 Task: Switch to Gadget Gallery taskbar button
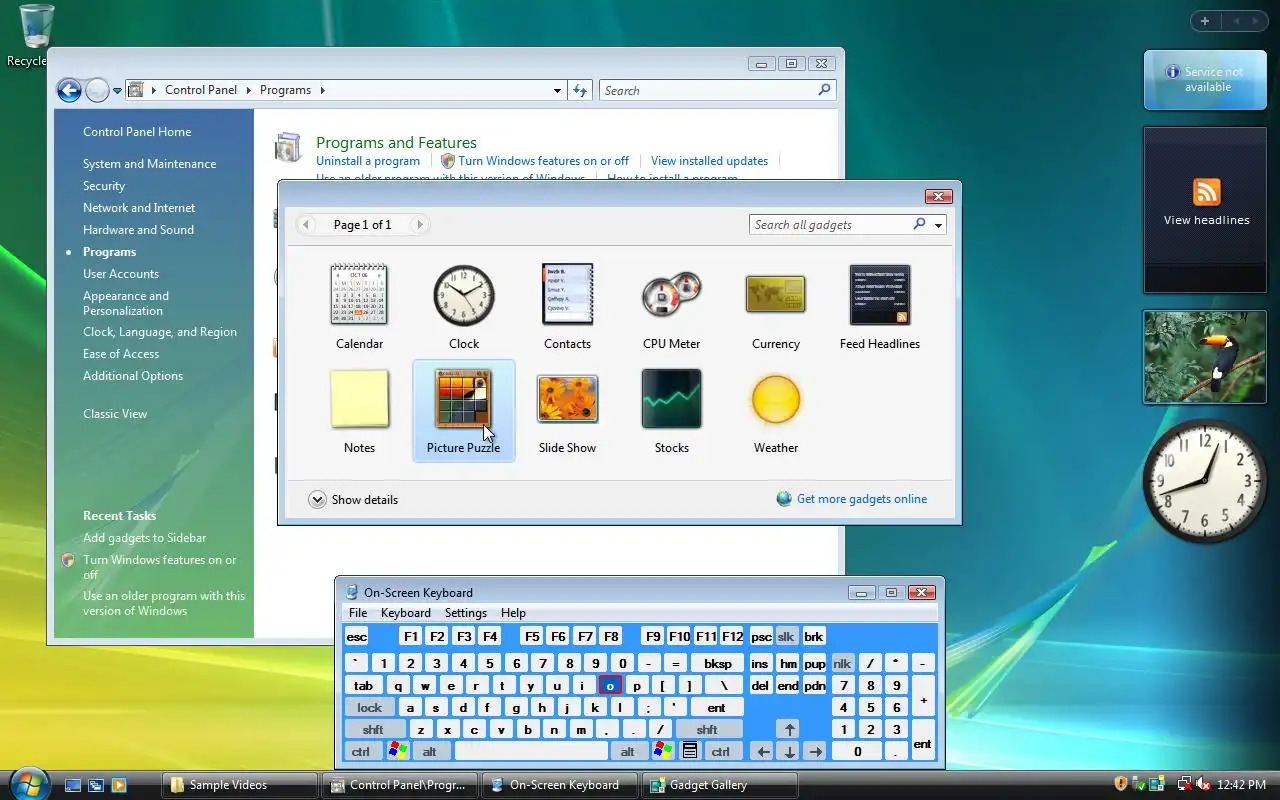pyautogui.click(x=720, y=785)
